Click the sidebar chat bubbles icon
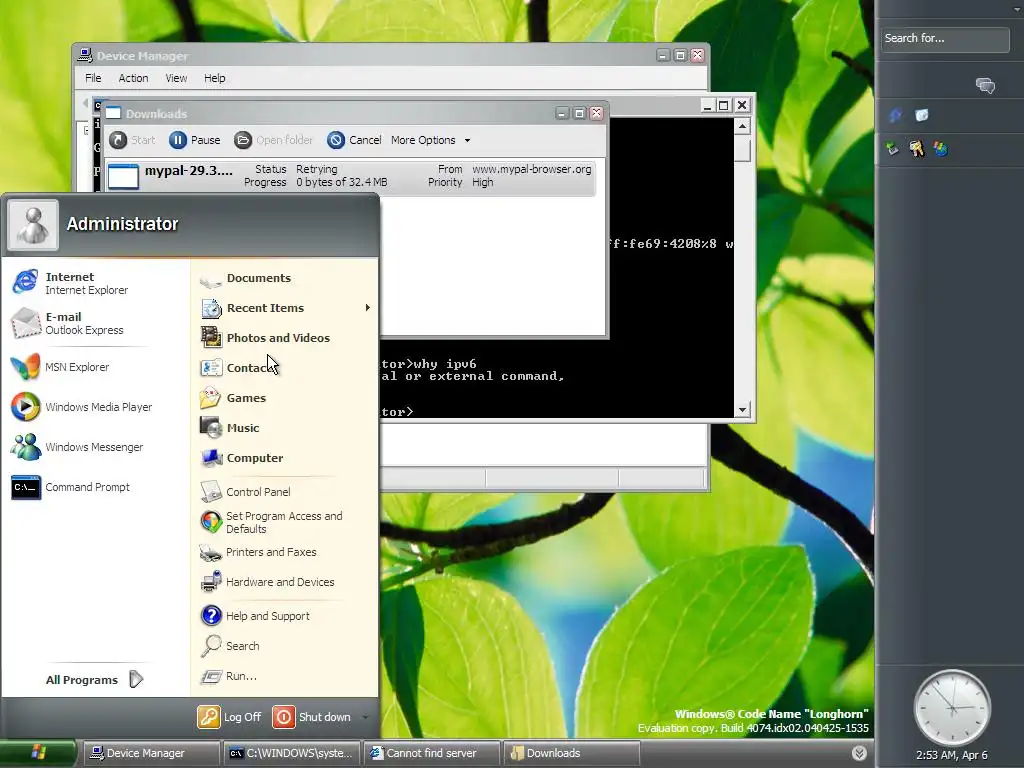The image size is (1024, 768). click(x=985, y=85)
